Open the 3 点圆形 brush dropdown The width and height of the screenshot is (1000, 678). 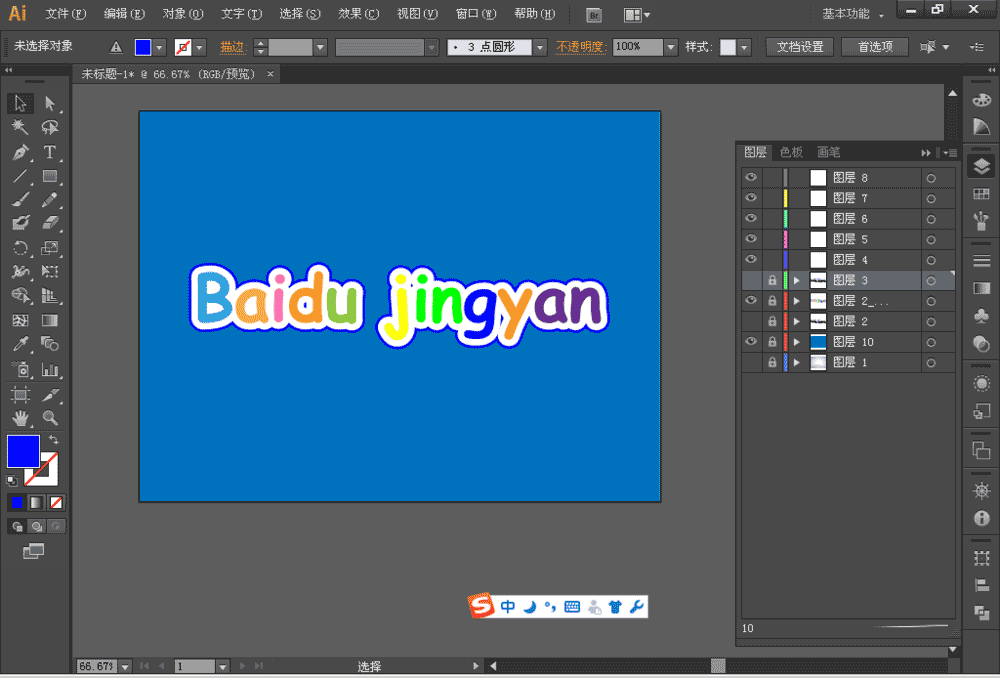540,47
